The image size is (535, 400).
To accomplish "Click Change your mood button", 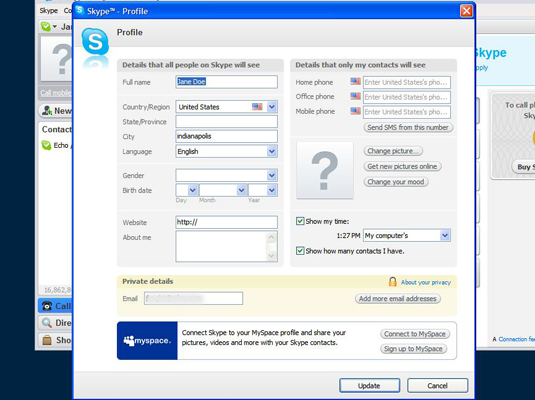I will (396, 182).
